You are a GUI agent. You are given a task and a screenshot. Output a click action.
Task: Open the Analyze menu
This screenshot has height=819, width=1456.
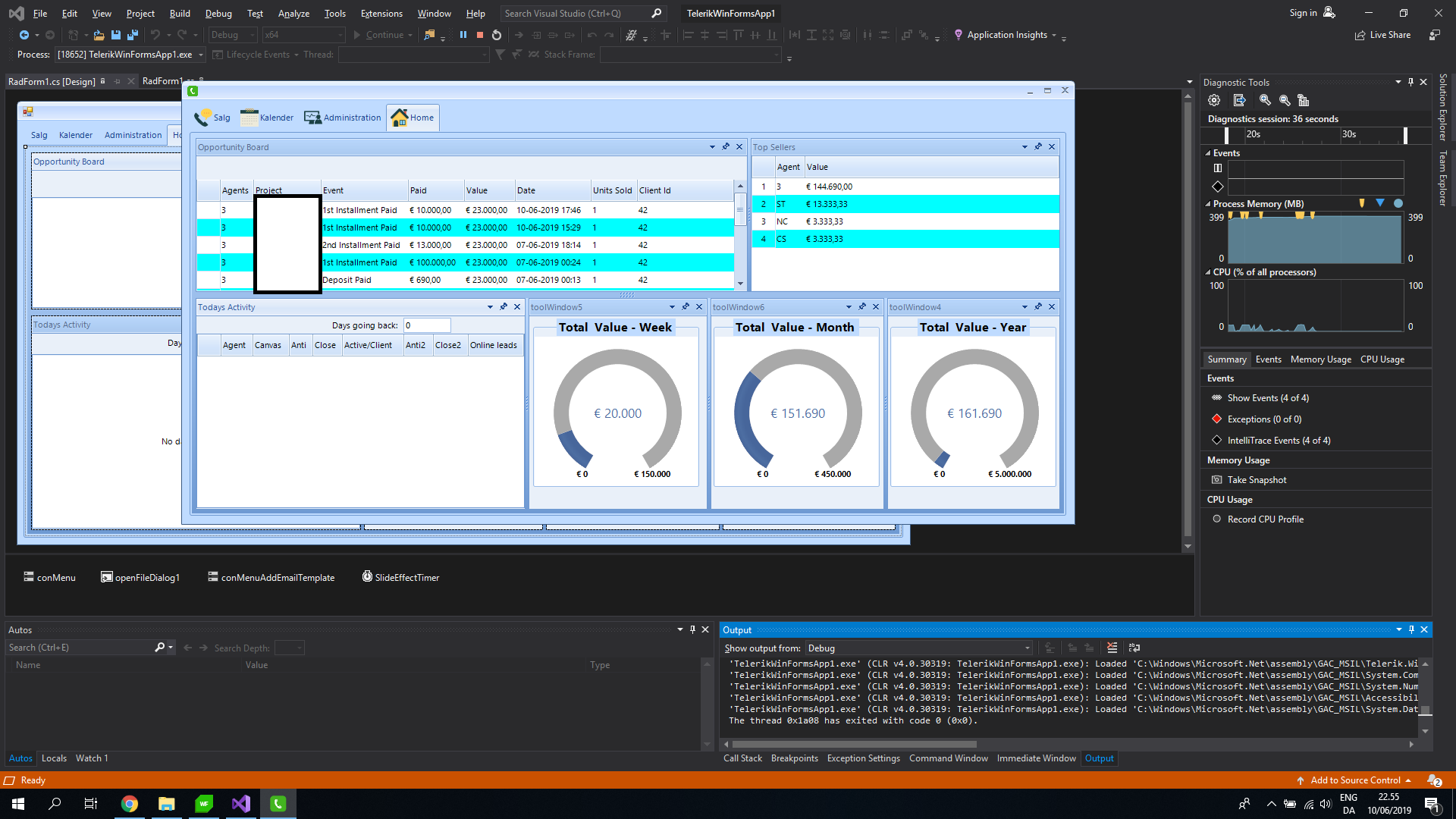tap(293, 14)
